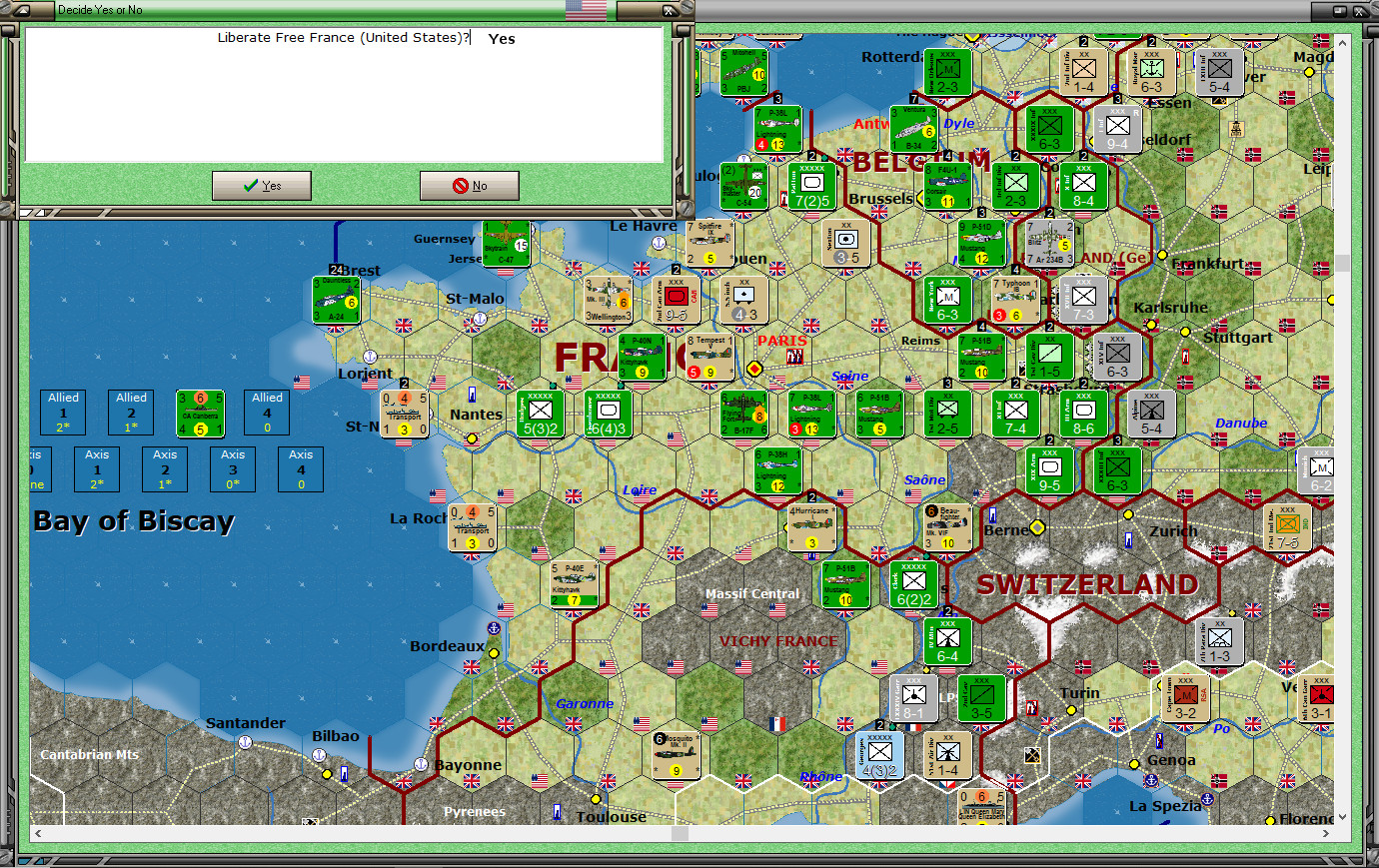Image resolution: width=1379 pixels, height=868 pixels.
Task: Select the Sexton 3-5 artillery counter
Action: click(x=845, y=243)
